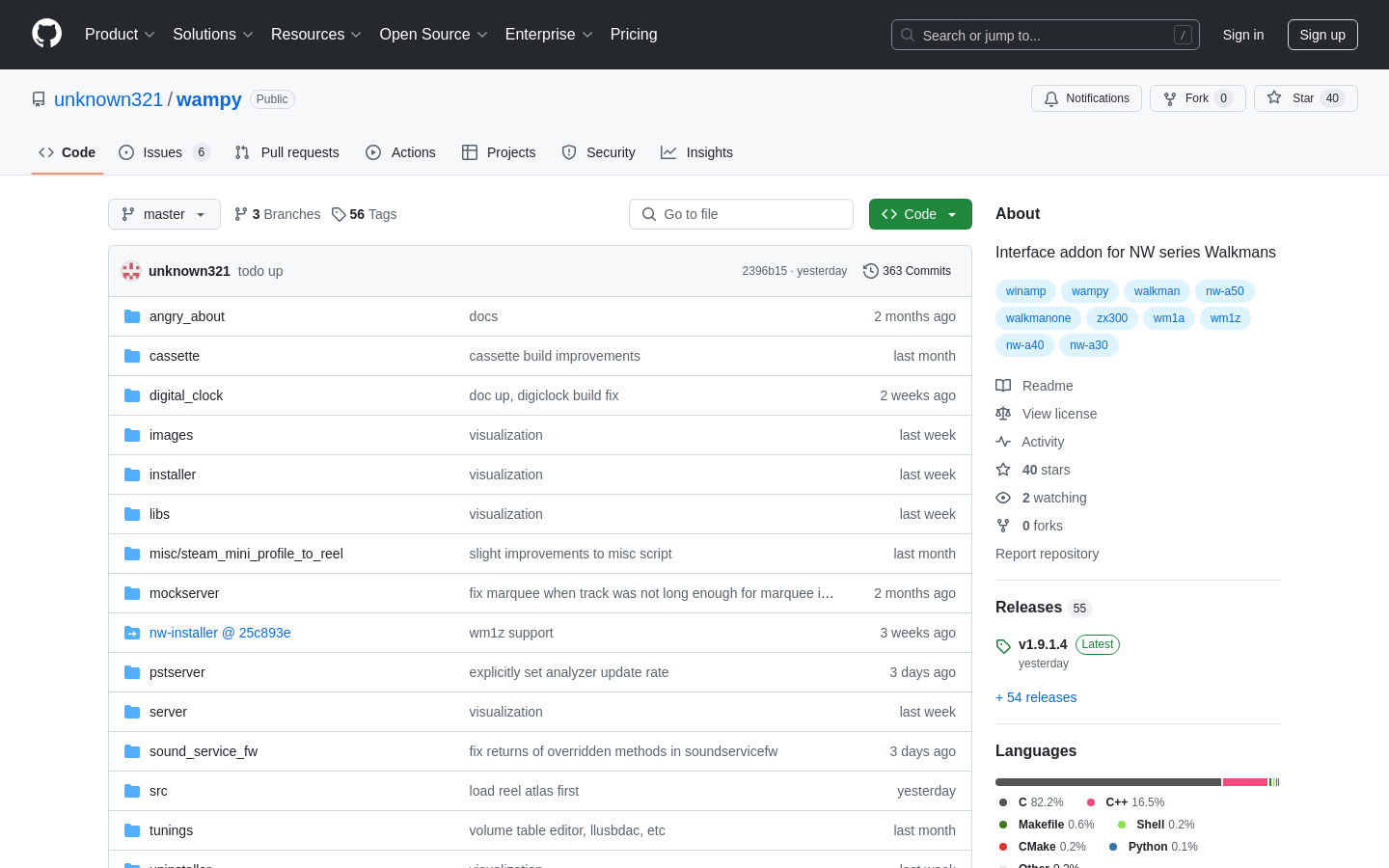Expand the Product menu
The image size is (1389, 868).
tap(120, 34)
